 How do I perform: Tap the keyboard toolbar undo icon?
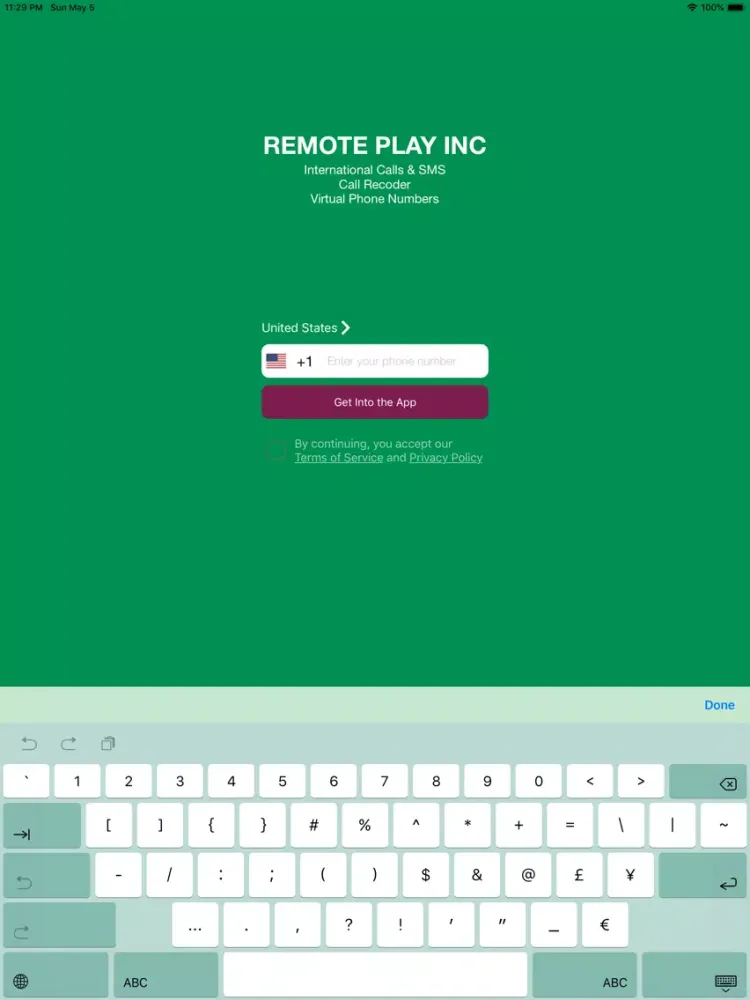(x=29, y=743)
